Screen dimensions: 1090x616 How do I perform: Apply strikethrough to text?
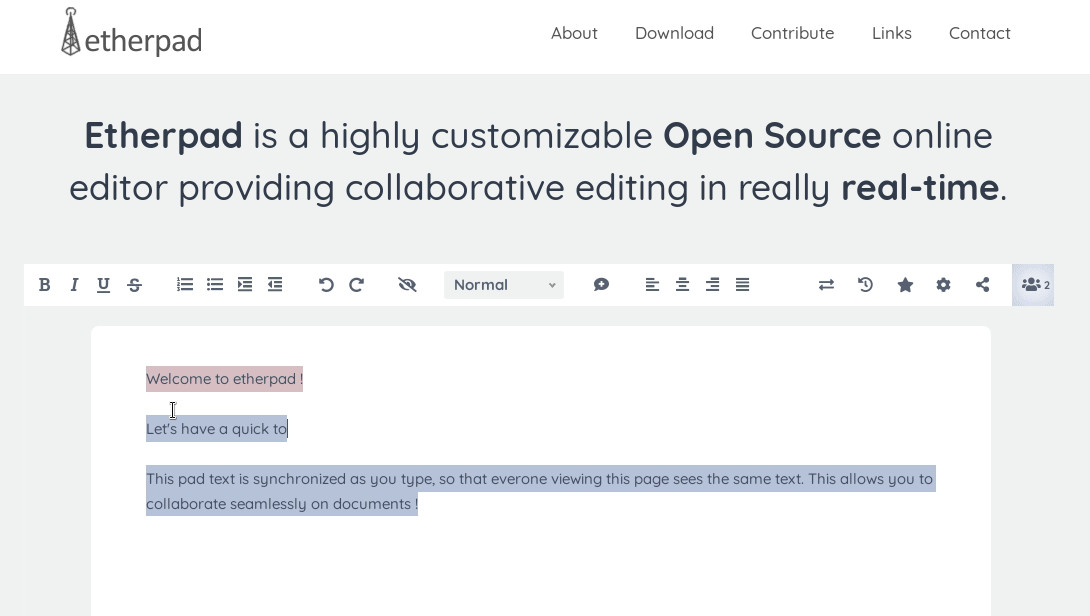(134, 285)
